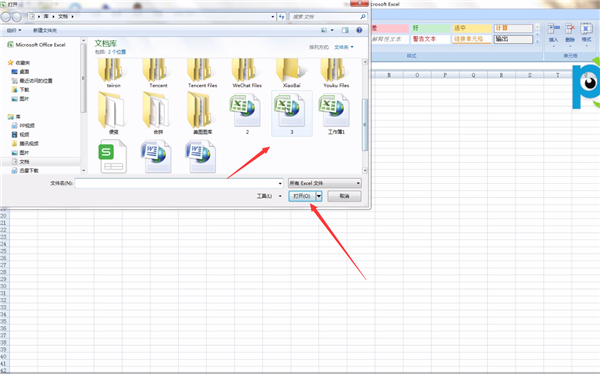Click the WPS spreadsheet file icon

click(113, 157)
